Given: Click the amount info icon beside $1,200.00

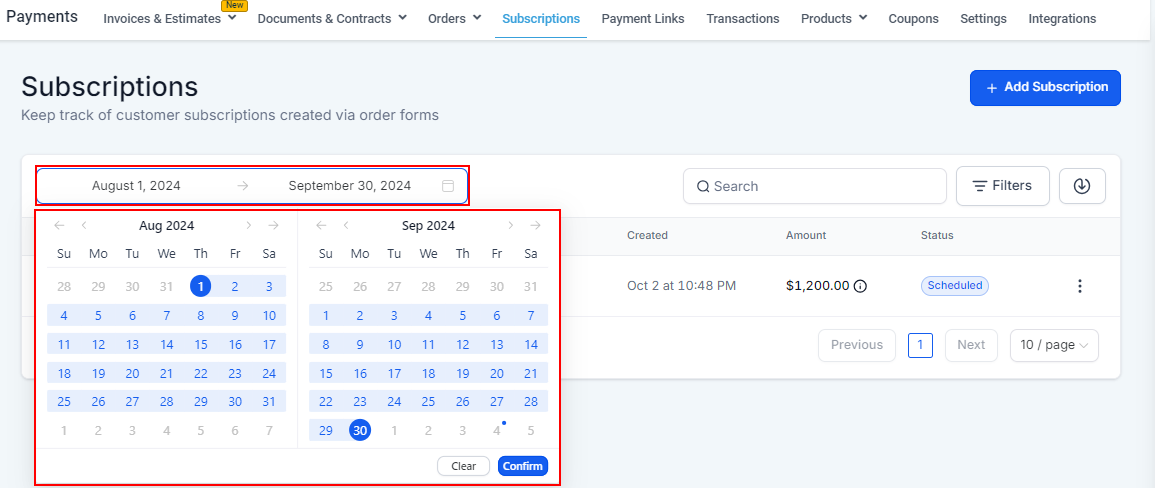Looking at the screenshot, I should point(860,286).
